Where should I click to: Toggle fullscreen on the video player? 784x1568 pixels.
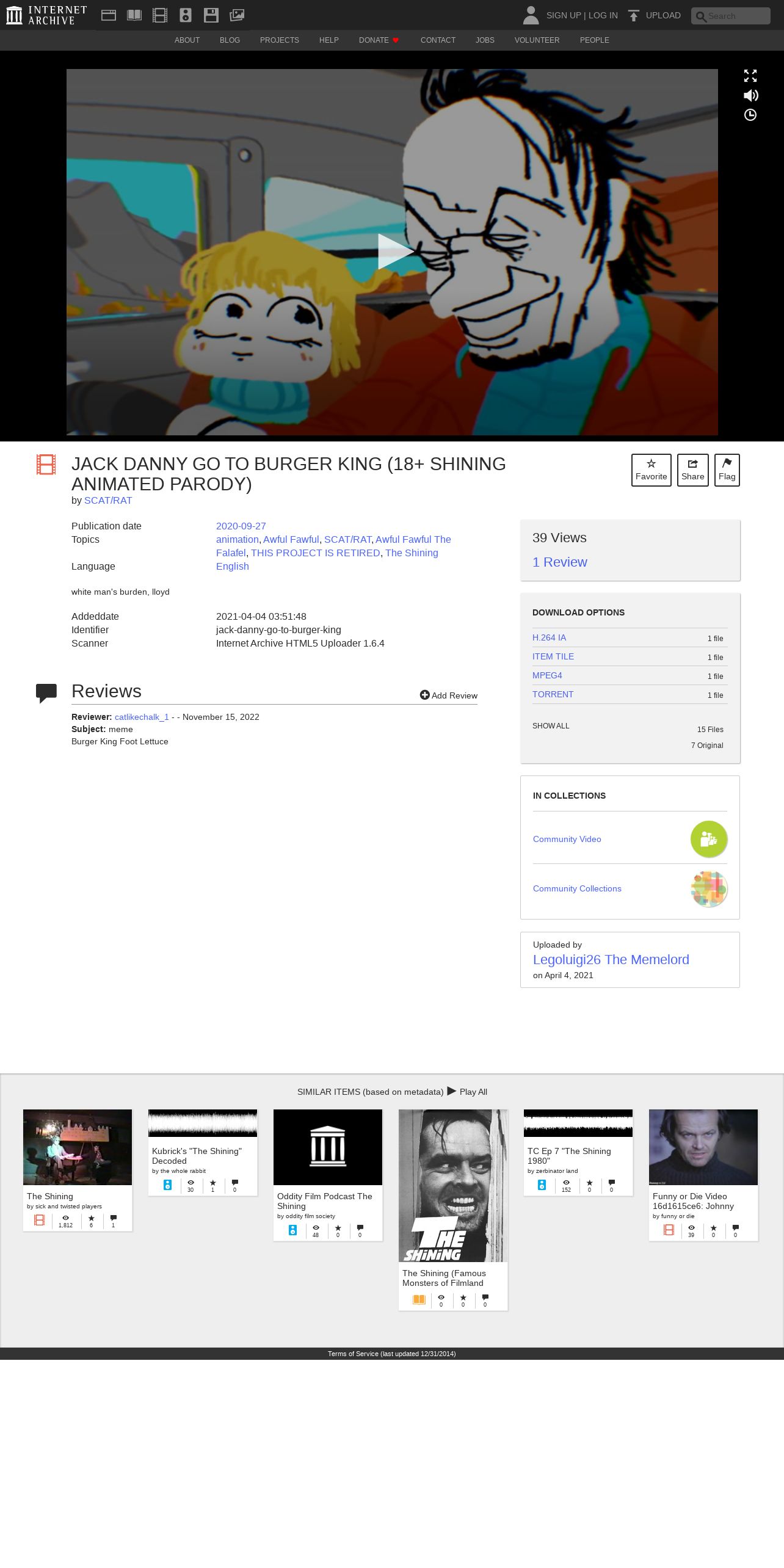pyautogui.click(x=750, y=76)
